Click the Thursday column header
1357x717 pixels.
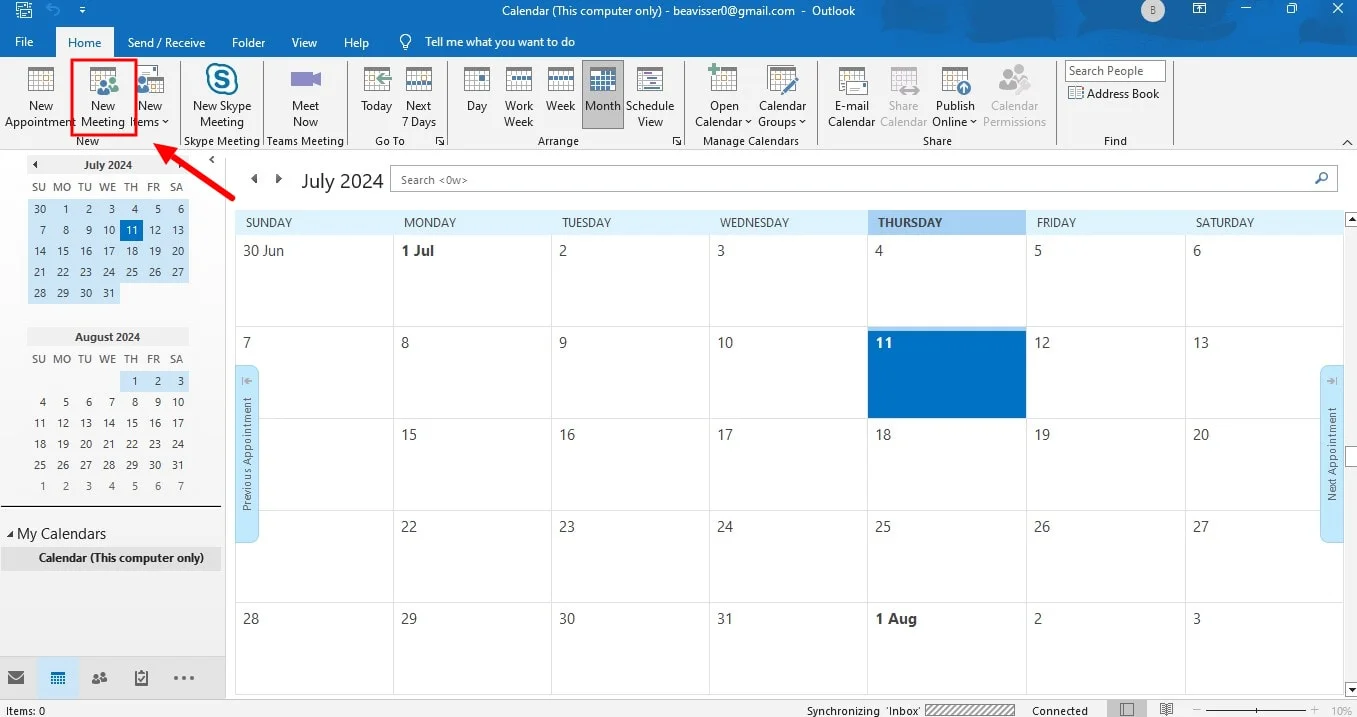click(x=947, y=223)
